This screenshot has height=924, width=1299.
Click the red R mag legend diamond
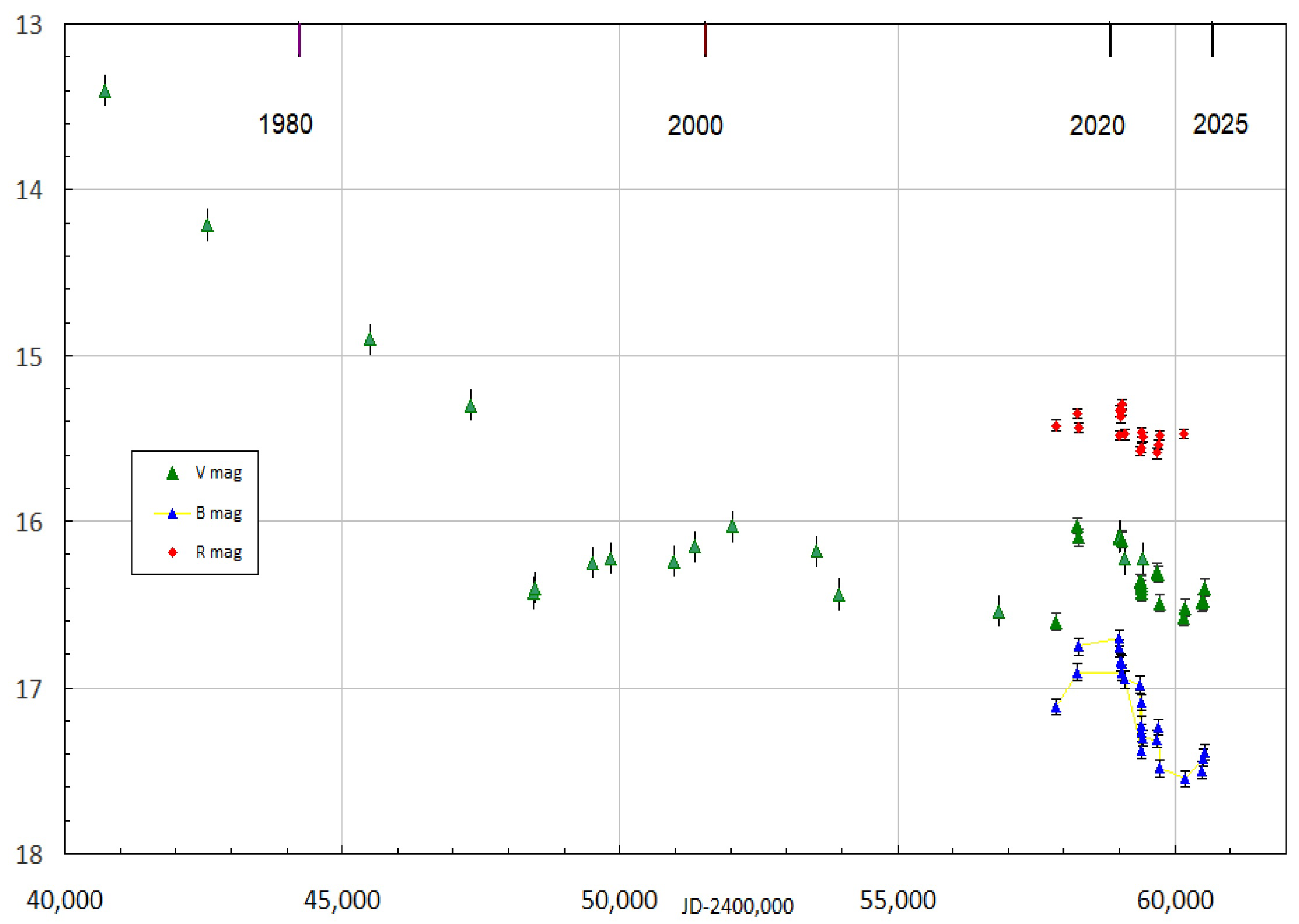[x=172, y=553]
